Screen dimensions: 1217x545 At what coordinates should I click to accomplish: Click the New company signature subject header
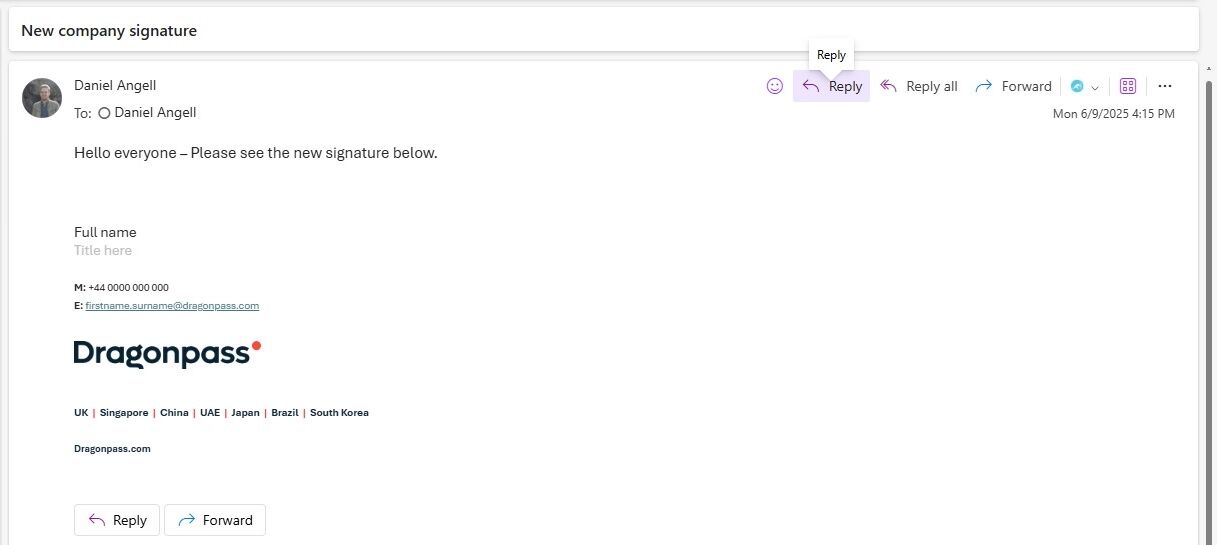pyautogui.click(x=109, y=31)
